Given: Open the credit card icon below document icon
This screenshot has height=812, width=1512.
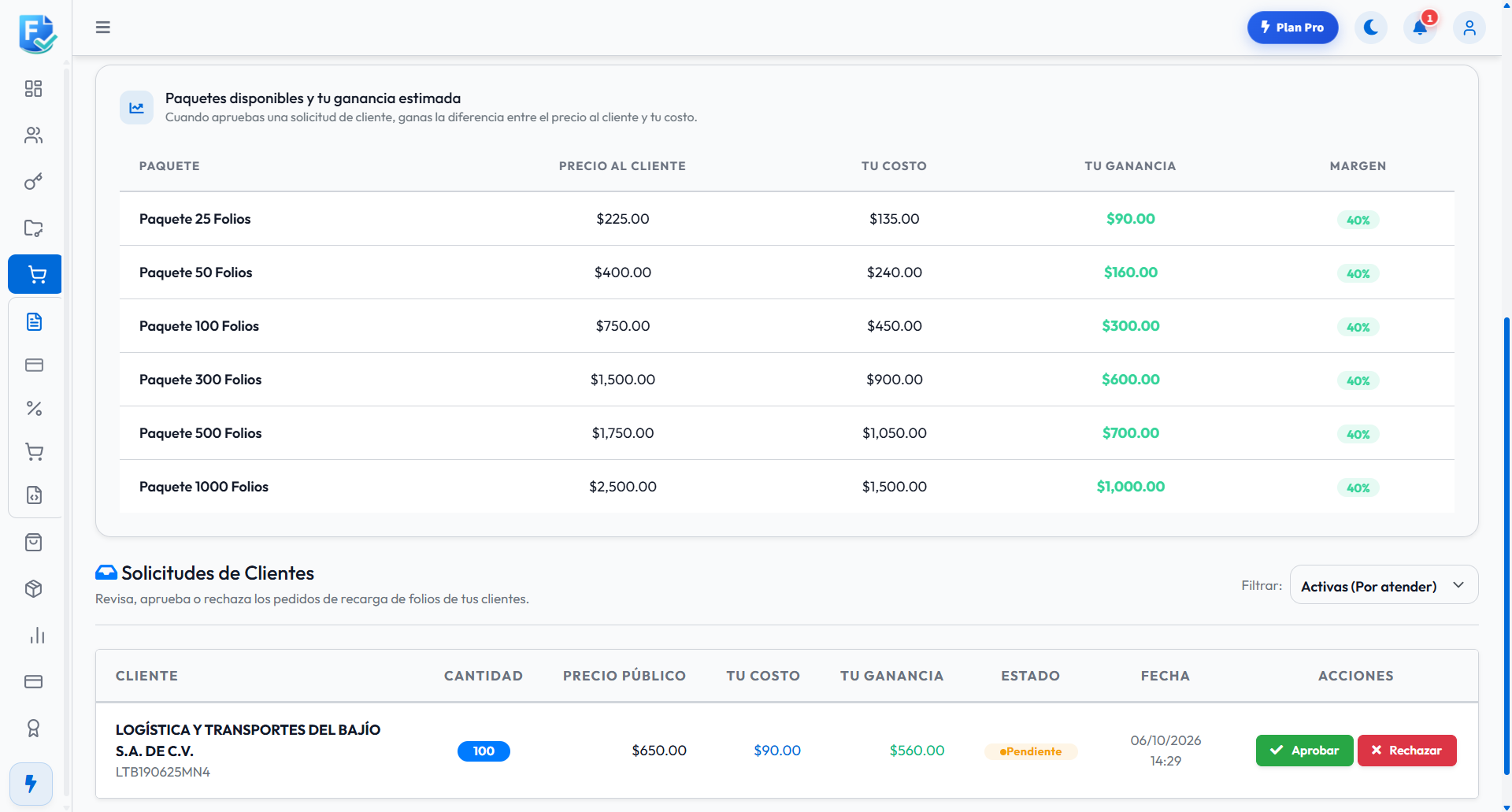Looking at the screenshot, I should pyautogui.click(x=35, y=365).
